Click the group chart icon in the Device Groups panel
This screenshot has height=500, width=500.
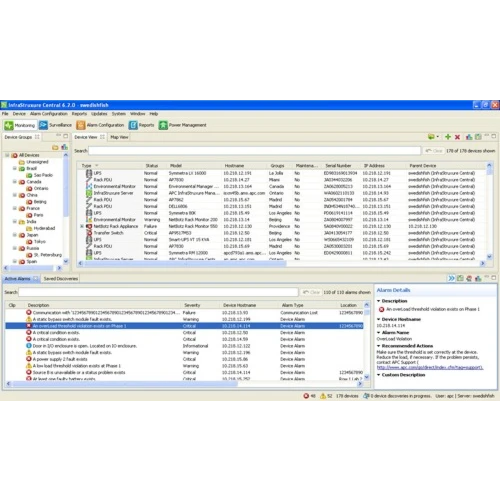coord(64,147)
